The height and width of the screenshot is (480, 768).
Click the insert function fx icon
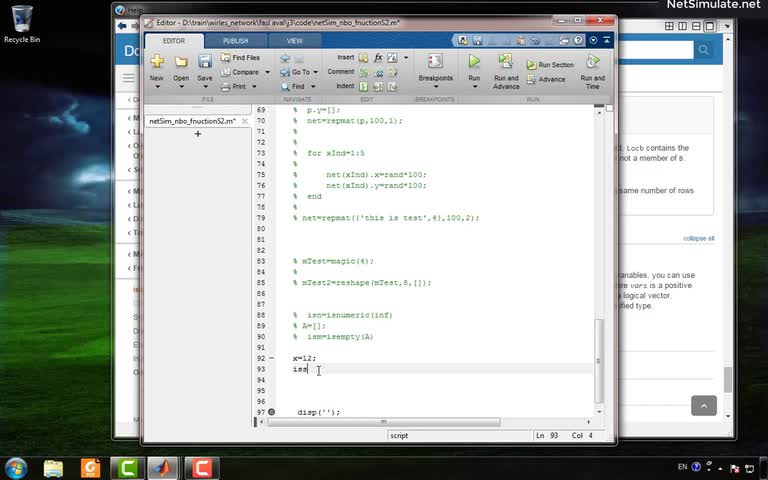[378, 58]
